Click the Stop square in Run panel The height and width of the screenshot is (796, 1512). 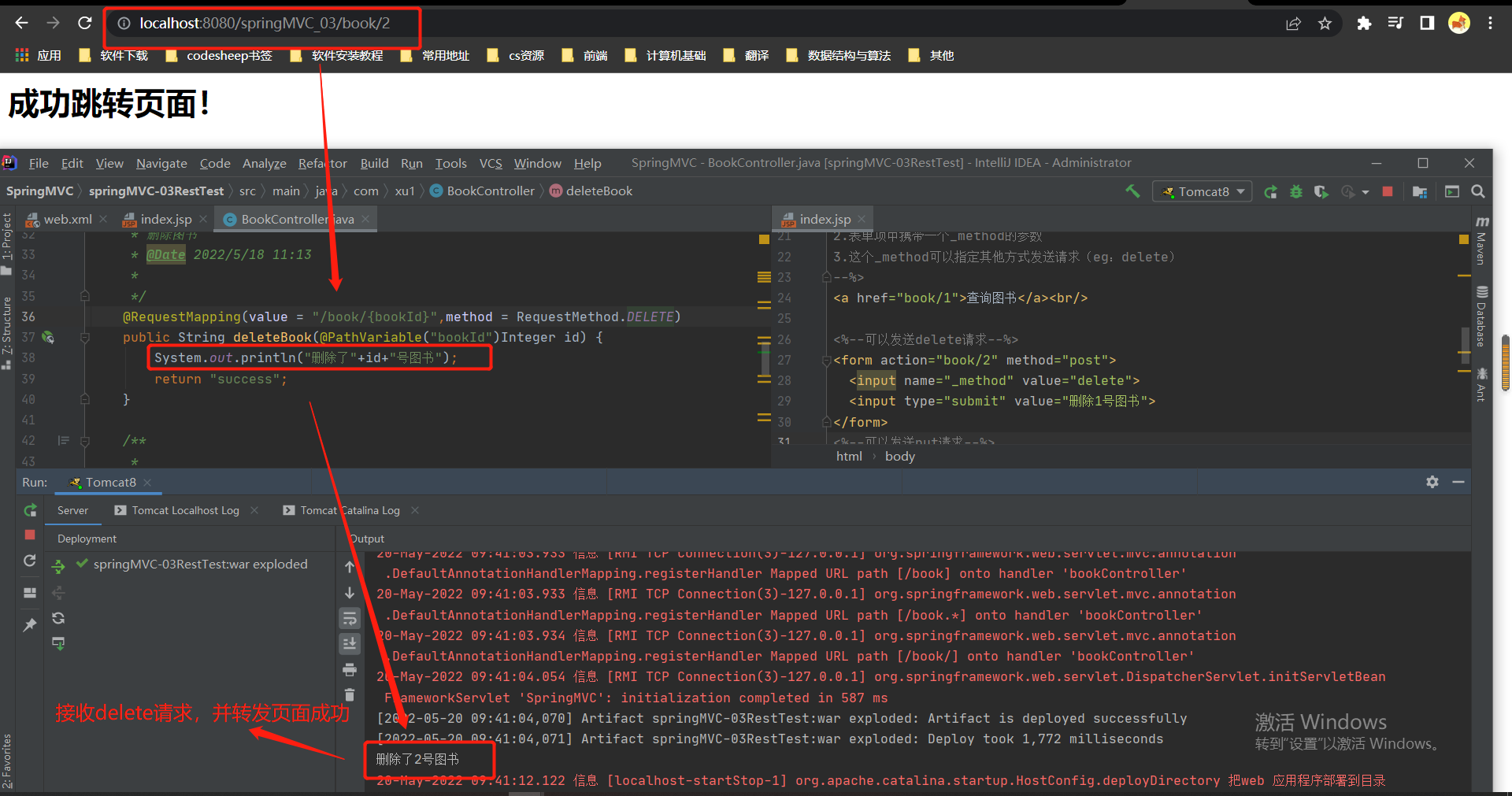(30, 535)
